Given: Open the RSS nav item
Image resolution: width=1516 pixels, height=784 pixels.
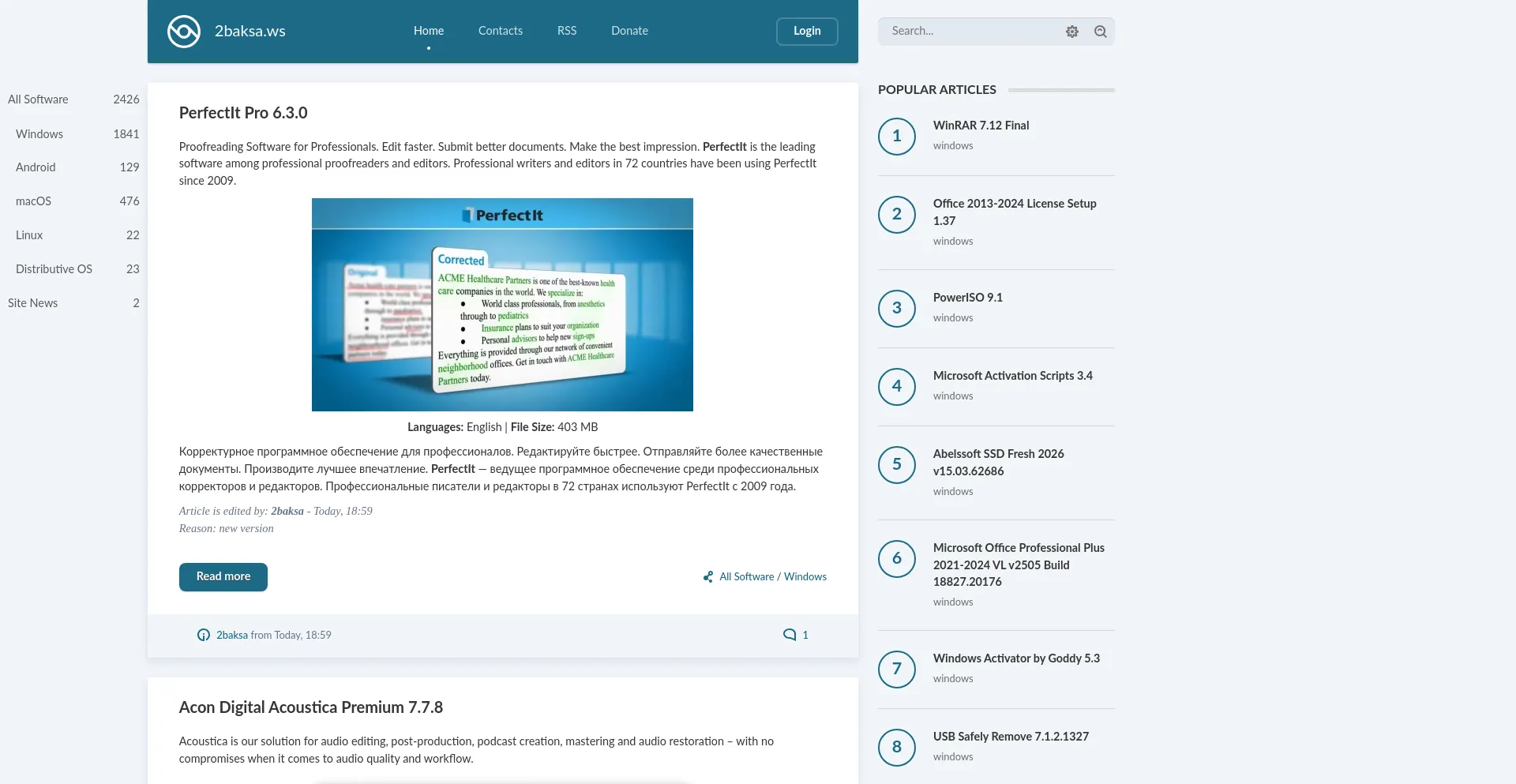Looking at the screenshot, I should coord(567,31).
